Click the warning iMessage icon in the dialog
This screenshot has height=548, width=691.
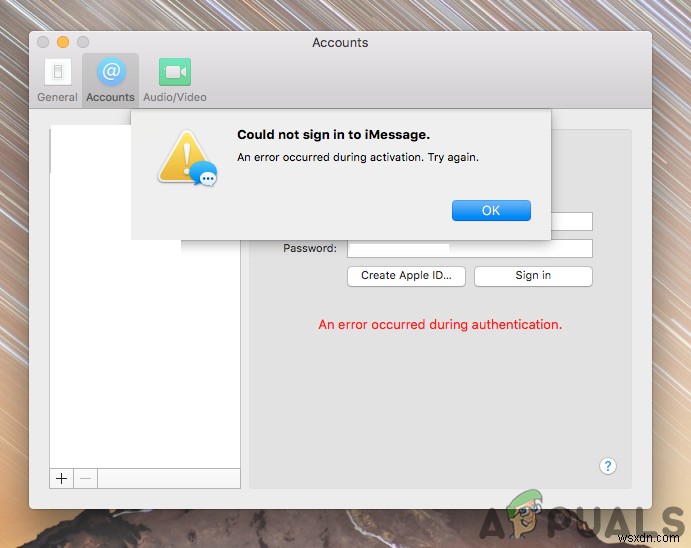coord(188,159)
